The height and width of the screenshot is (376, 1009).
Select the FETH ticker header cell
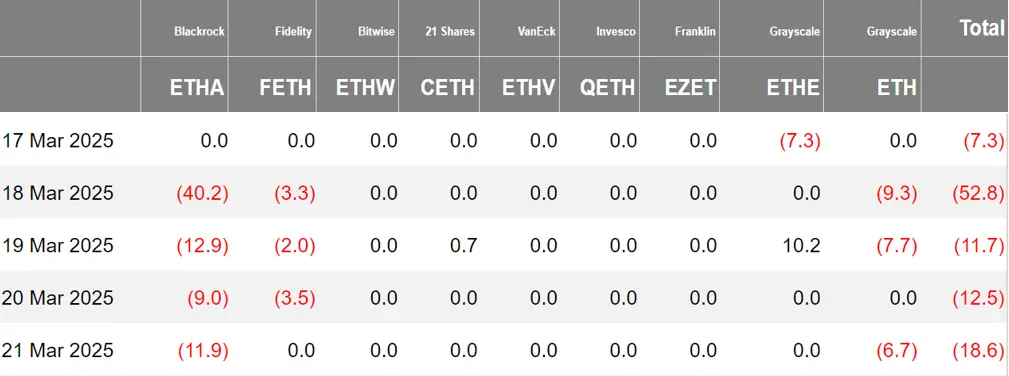[x=286, y=88]
